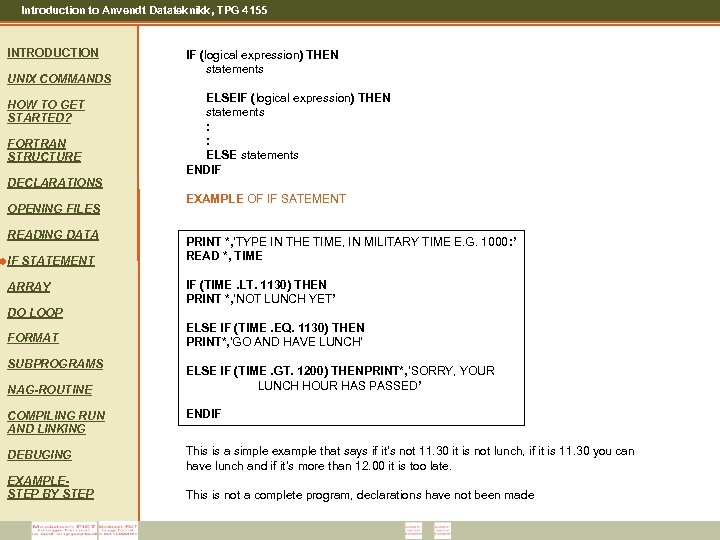Go to DO LOOP section
Image resolution: width=720 pixels, height=540 pixels.
click(x=35, y=313)
